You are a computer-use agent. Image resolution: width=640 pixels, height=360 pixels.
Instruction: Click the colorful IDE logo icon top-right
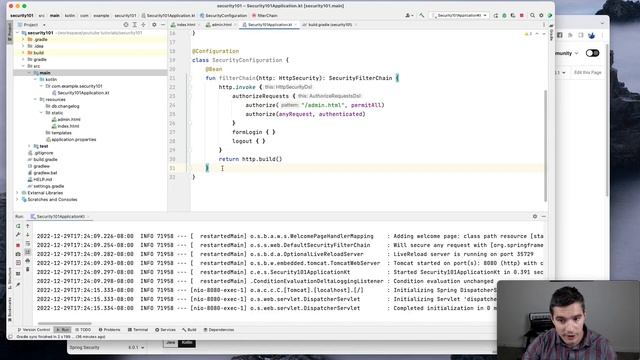point(550,16)
